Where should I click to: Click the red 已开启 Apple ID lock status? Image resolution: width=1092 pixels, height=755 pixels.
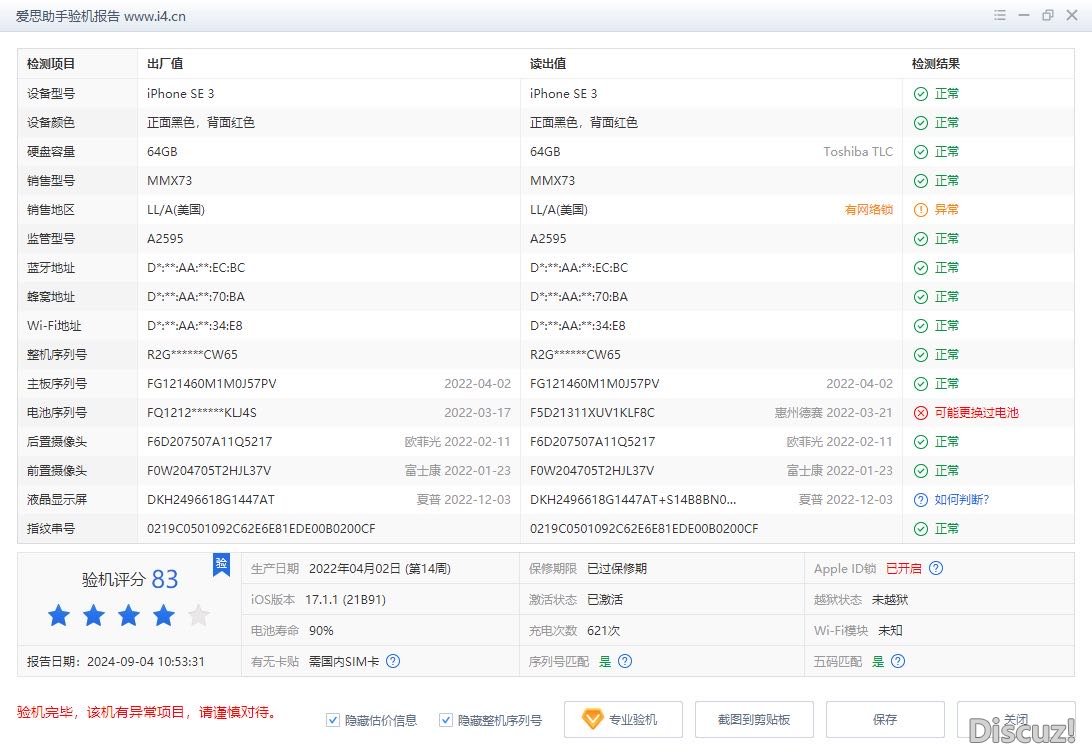coord(903,568)
